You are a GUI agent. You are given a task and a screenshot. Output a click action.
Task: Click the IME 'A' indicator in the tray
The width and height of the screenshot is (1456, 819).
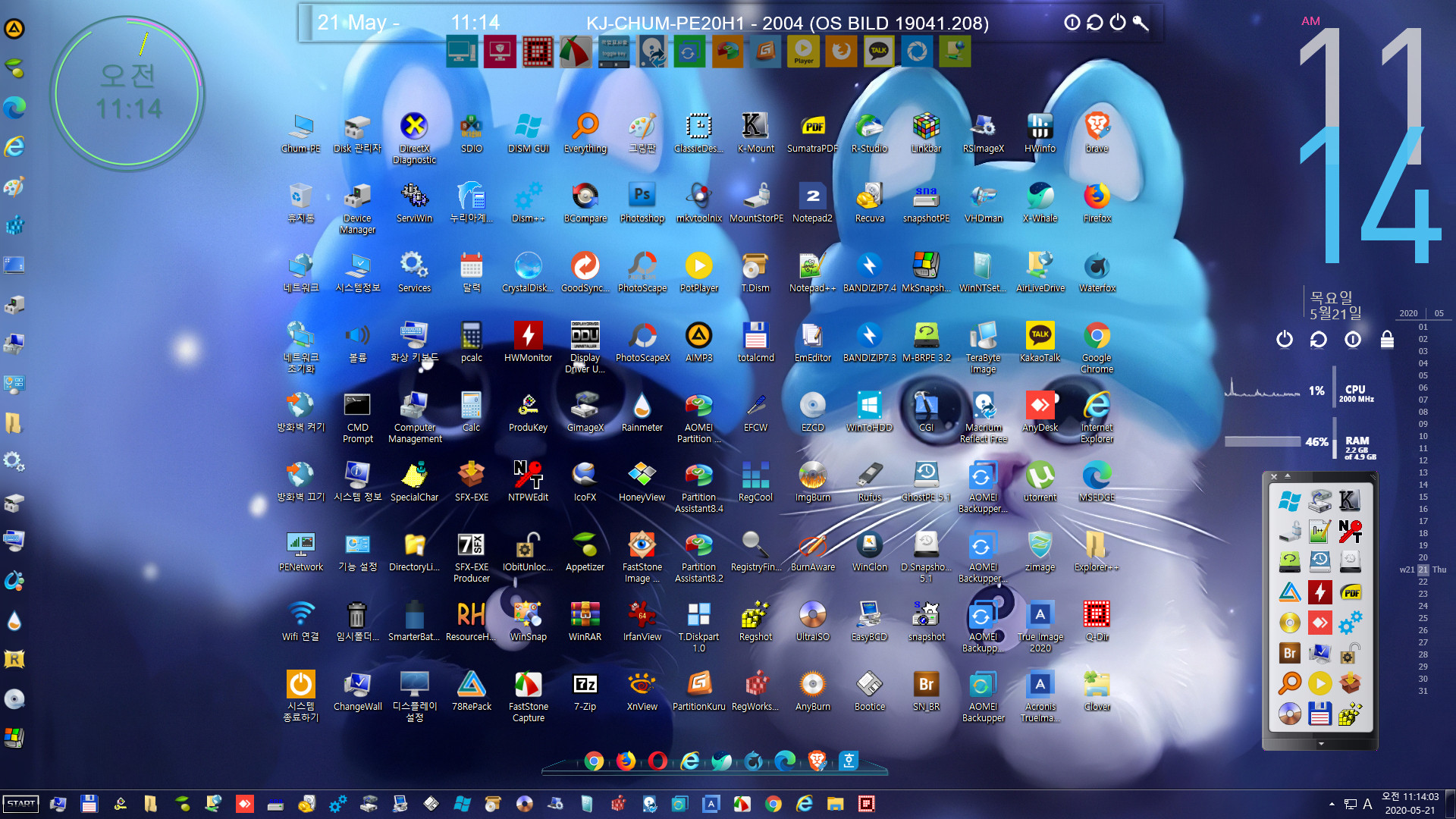pyautogui.click(x=1367, y=804)
